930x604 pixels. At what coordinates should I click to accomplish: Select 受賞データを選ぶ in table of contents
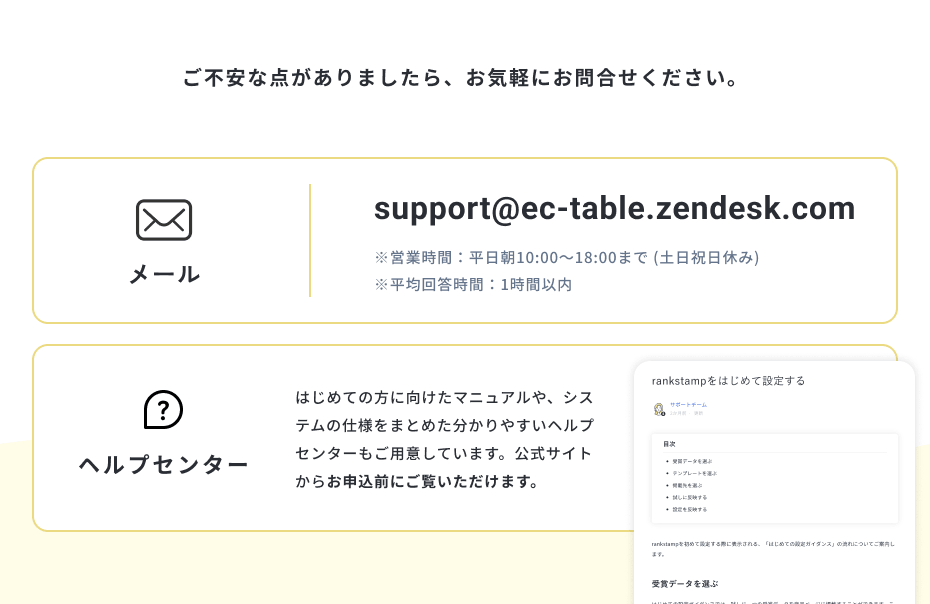pyautogui.click(x=692, y=461)
